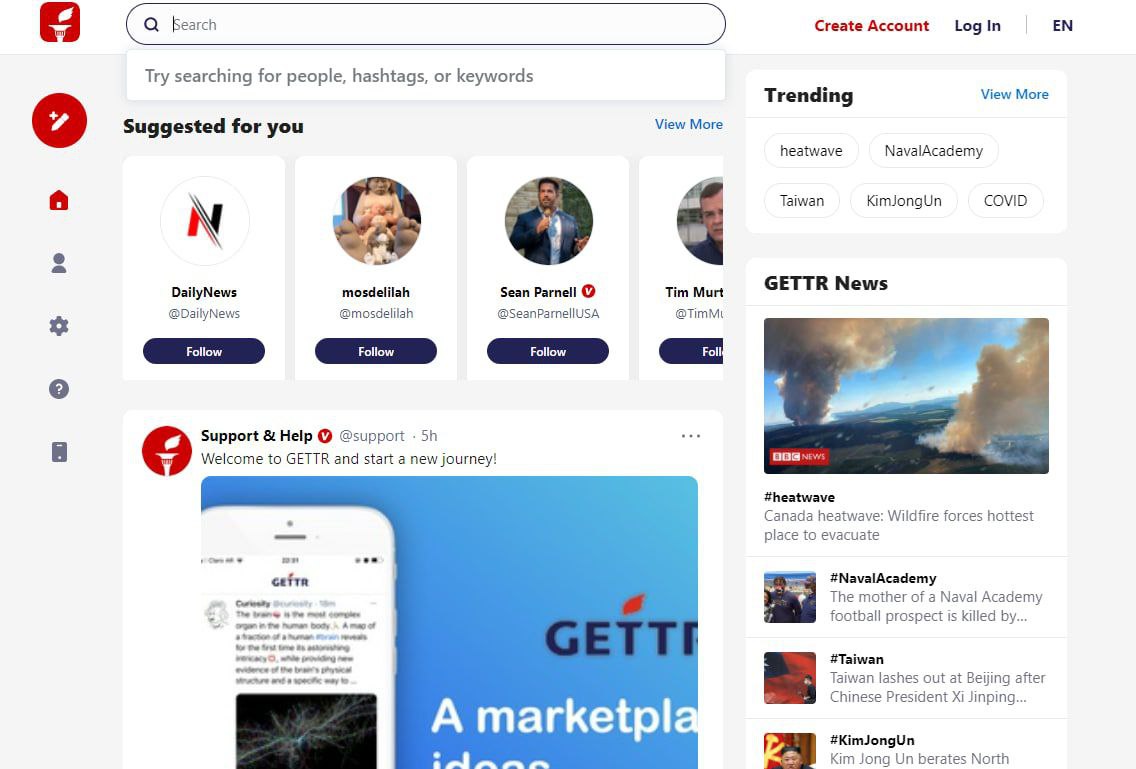1136x769 pixels.
Task: Go to Home via sidebar house icon
Action: click(x=59, y=200)
